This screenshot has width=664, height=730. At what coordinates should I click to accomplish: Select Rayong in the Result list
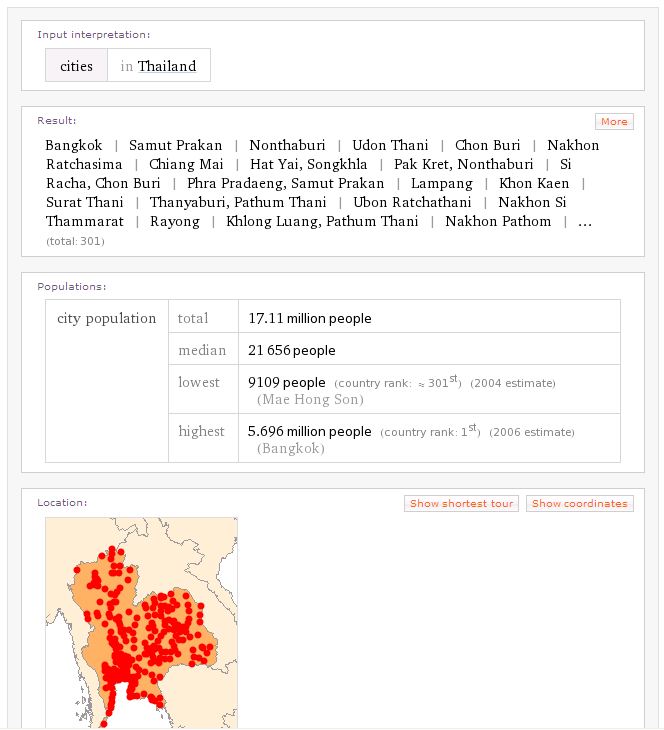pos(175,221)
